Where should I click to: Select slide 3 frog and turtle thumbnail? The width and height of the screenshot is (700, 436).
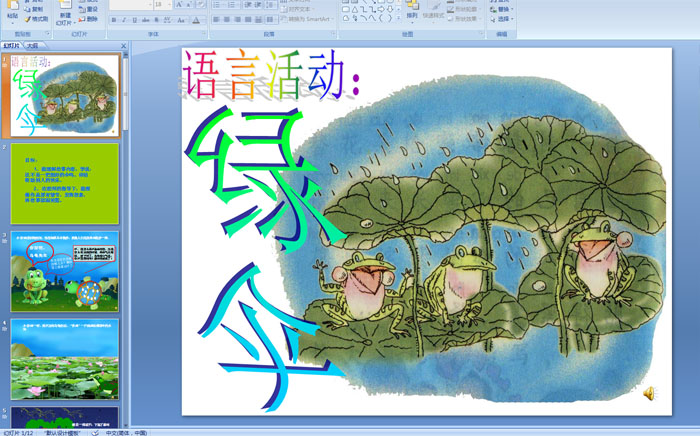[65, 271]
